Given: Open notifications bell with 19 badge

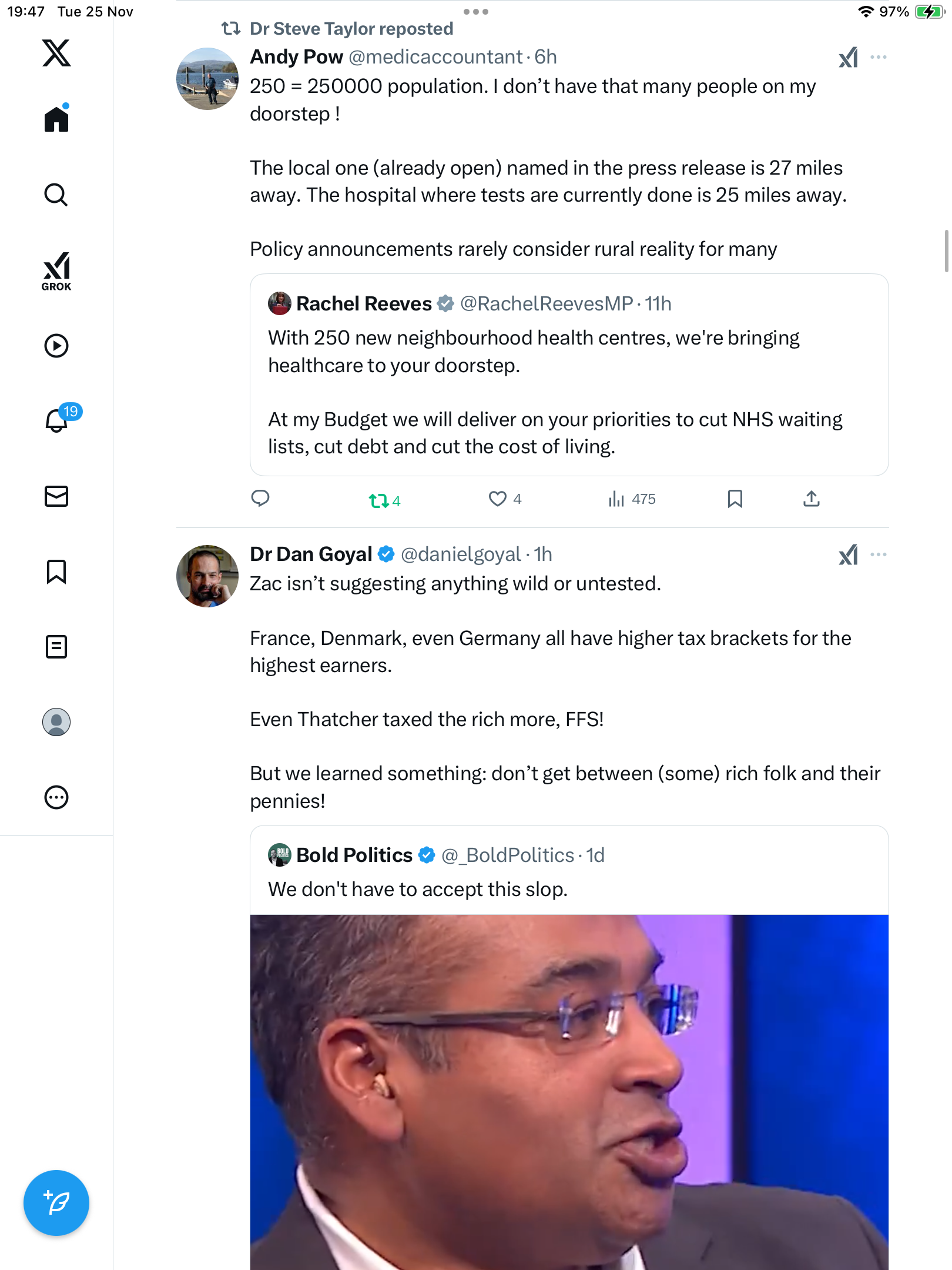Looking at the screenshot, I should coord(58,420).
